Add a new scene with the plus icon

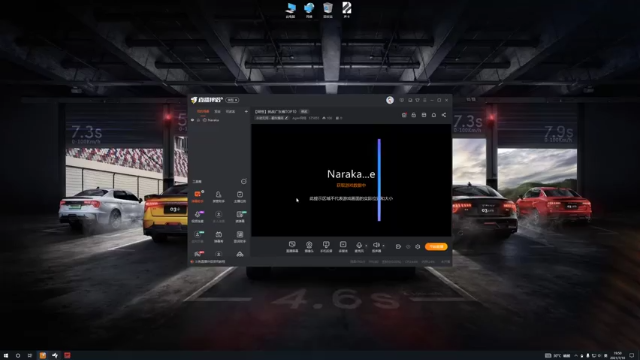click(246, 111)
